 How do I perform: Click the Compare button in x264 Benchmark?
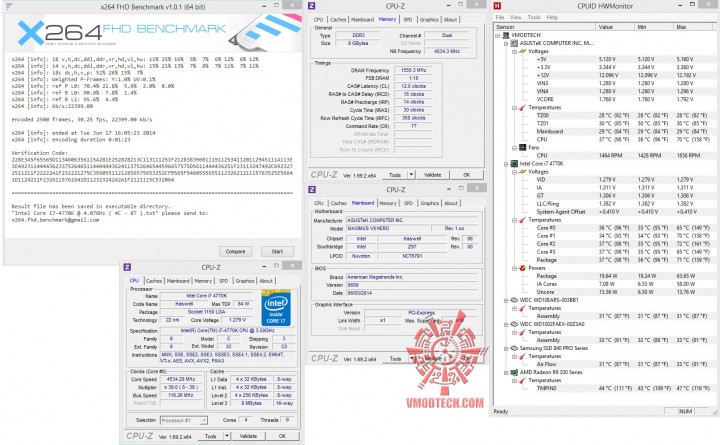tap(236, 251)
